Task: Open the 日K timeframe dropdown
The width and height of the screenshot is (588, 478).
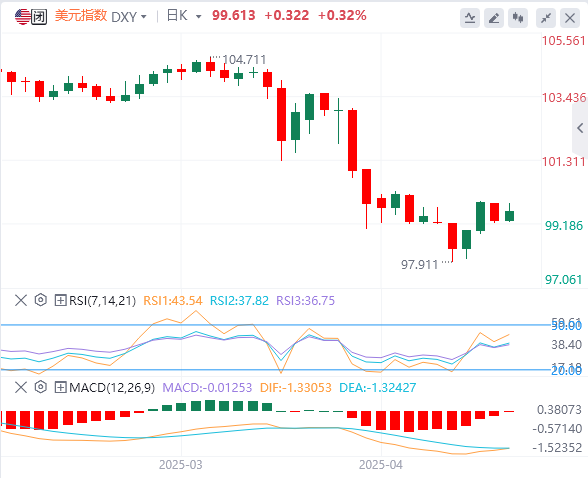Action: (184, 16)
